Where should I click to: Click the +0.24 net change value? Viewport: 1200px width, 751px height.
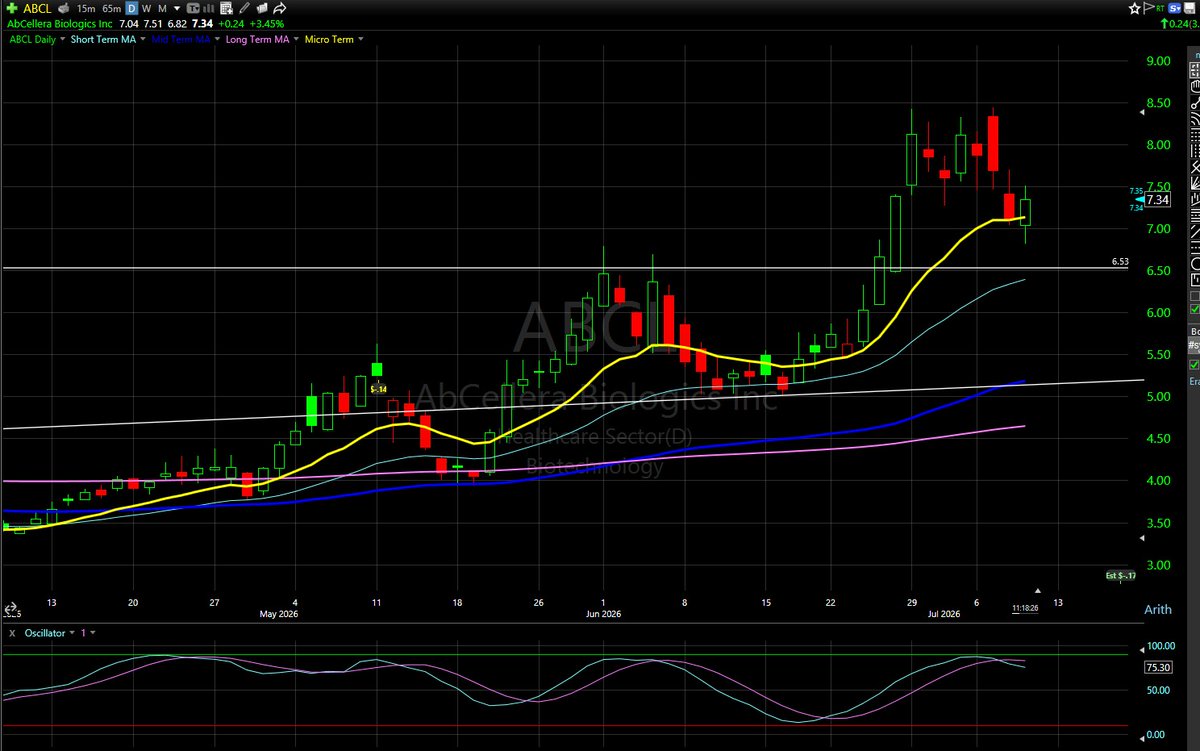[231, 24]
